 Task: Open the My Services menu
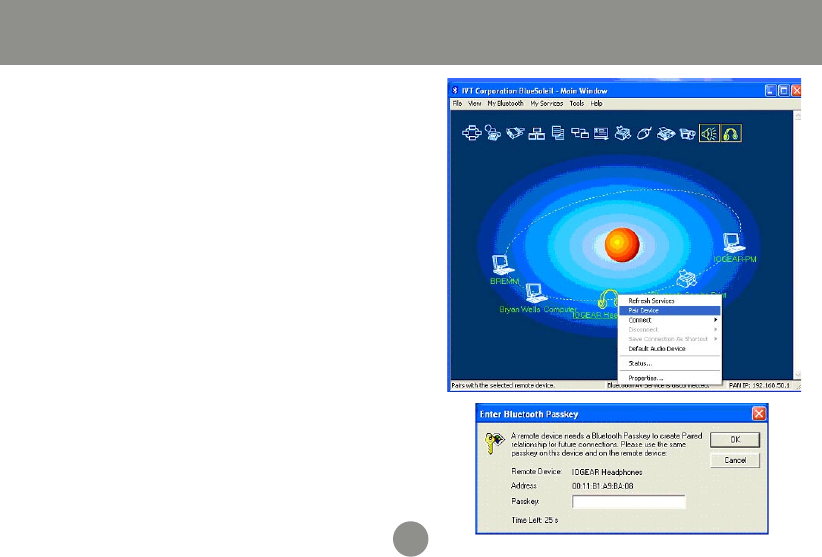(x=546, y=104)
